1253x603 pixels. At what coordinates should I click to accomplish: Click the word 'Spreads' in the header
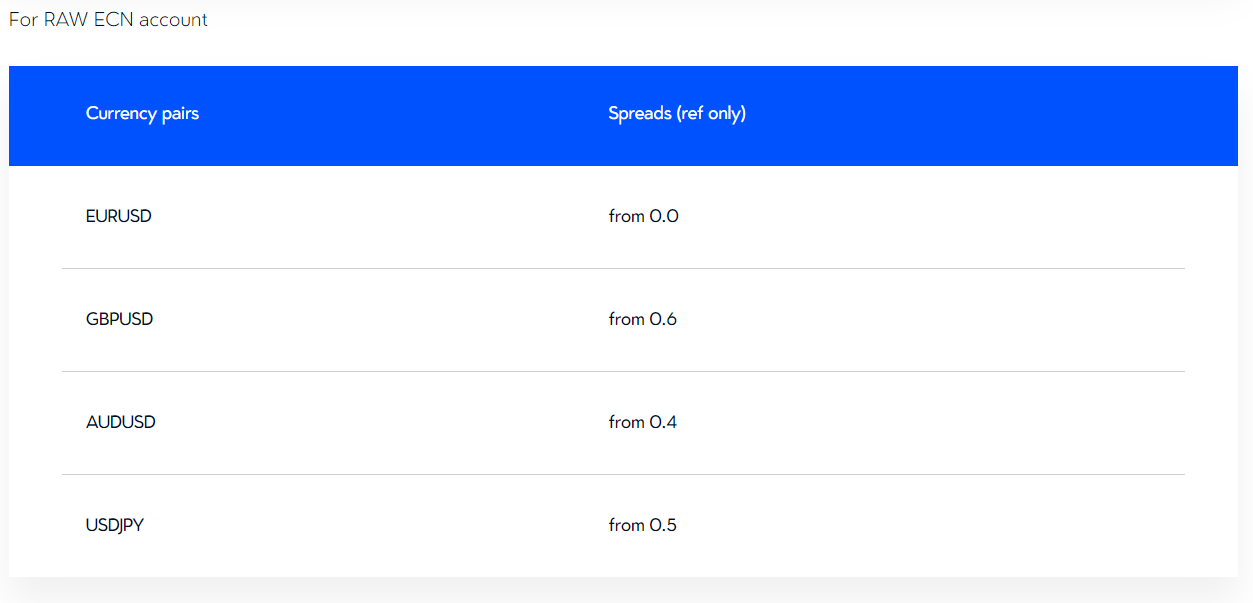640,113
